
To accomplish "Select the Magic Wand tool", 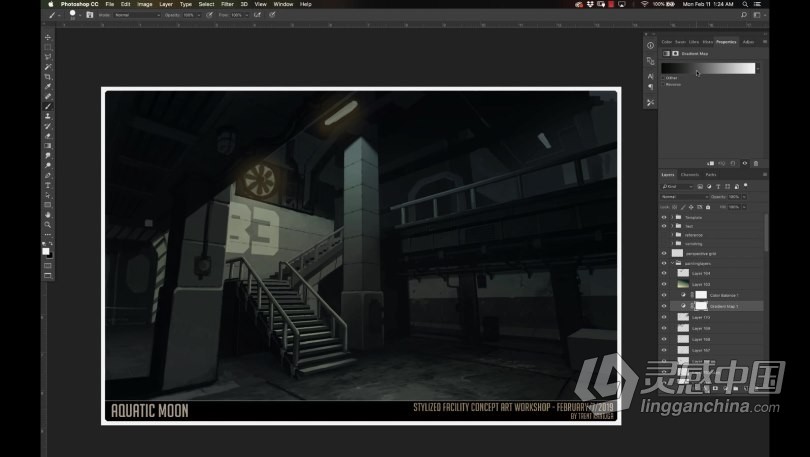I will (48, 67).
